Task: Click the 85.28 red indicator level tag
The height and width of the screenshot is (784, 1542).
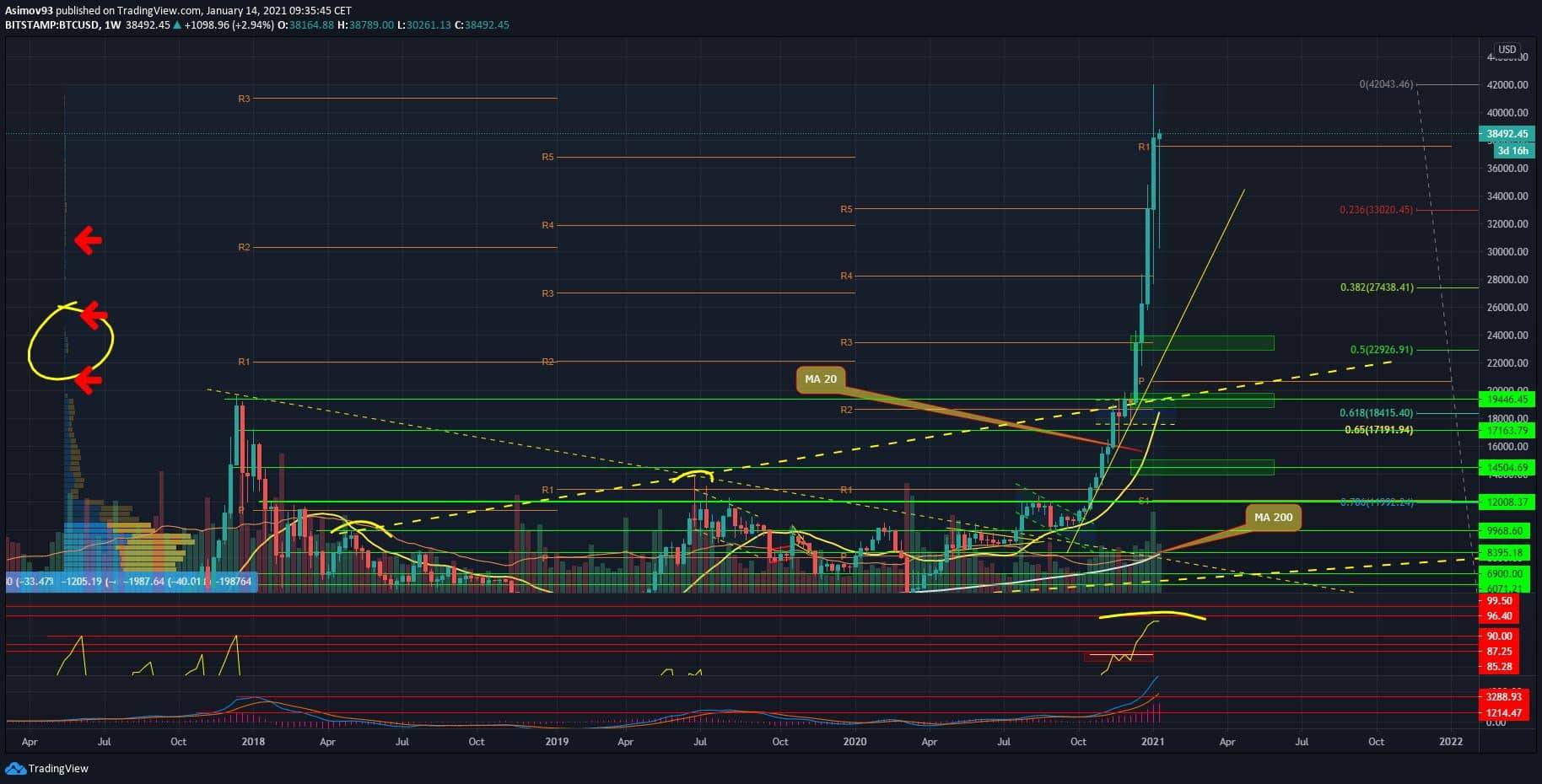Action: pos(1499,667)
